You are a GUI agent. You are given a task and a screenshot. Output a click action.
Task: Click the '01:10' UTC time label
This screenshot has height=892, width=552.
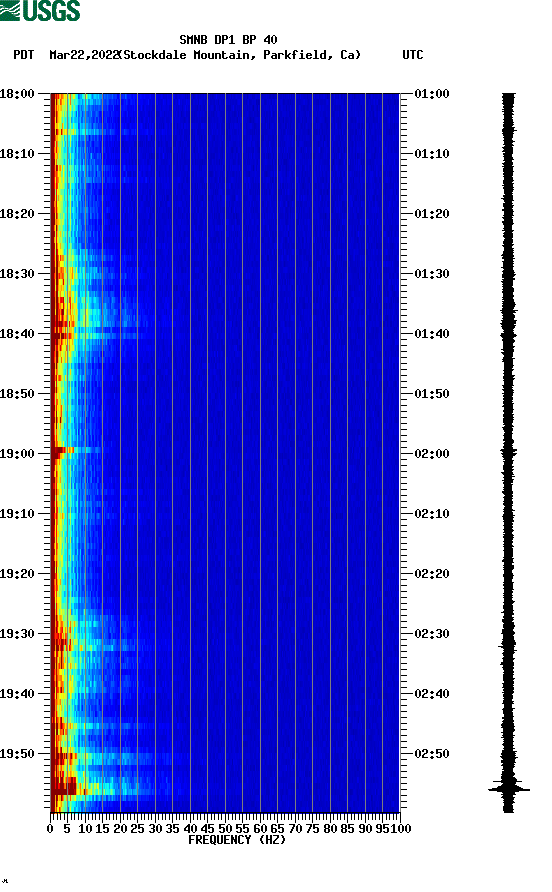click(432, 154)
